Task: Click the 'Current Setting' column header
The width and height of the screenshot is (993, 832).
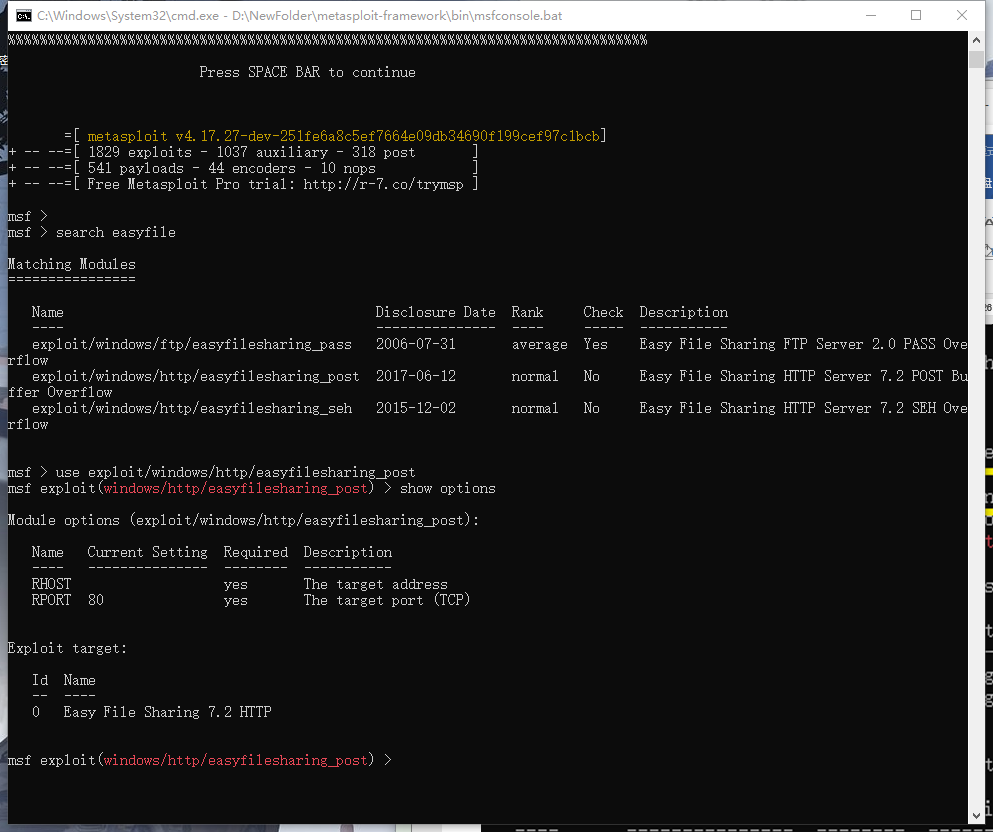Action: [148, 552]
